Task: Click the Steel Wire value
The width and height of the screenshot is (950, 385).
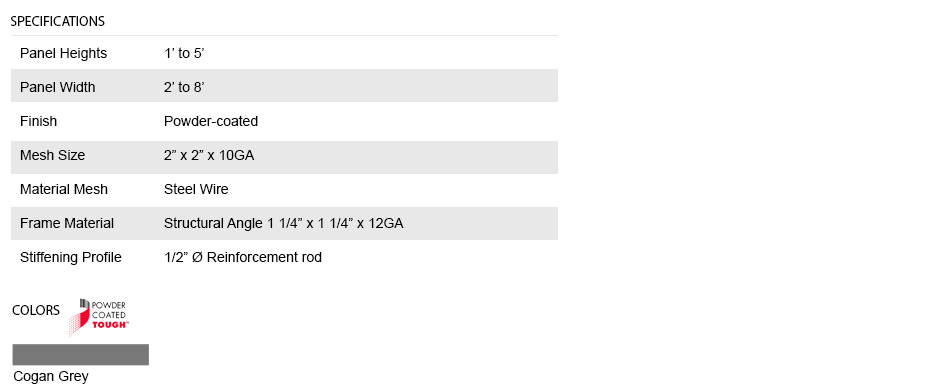Action: pyautogui.click(x=196, y=189)
